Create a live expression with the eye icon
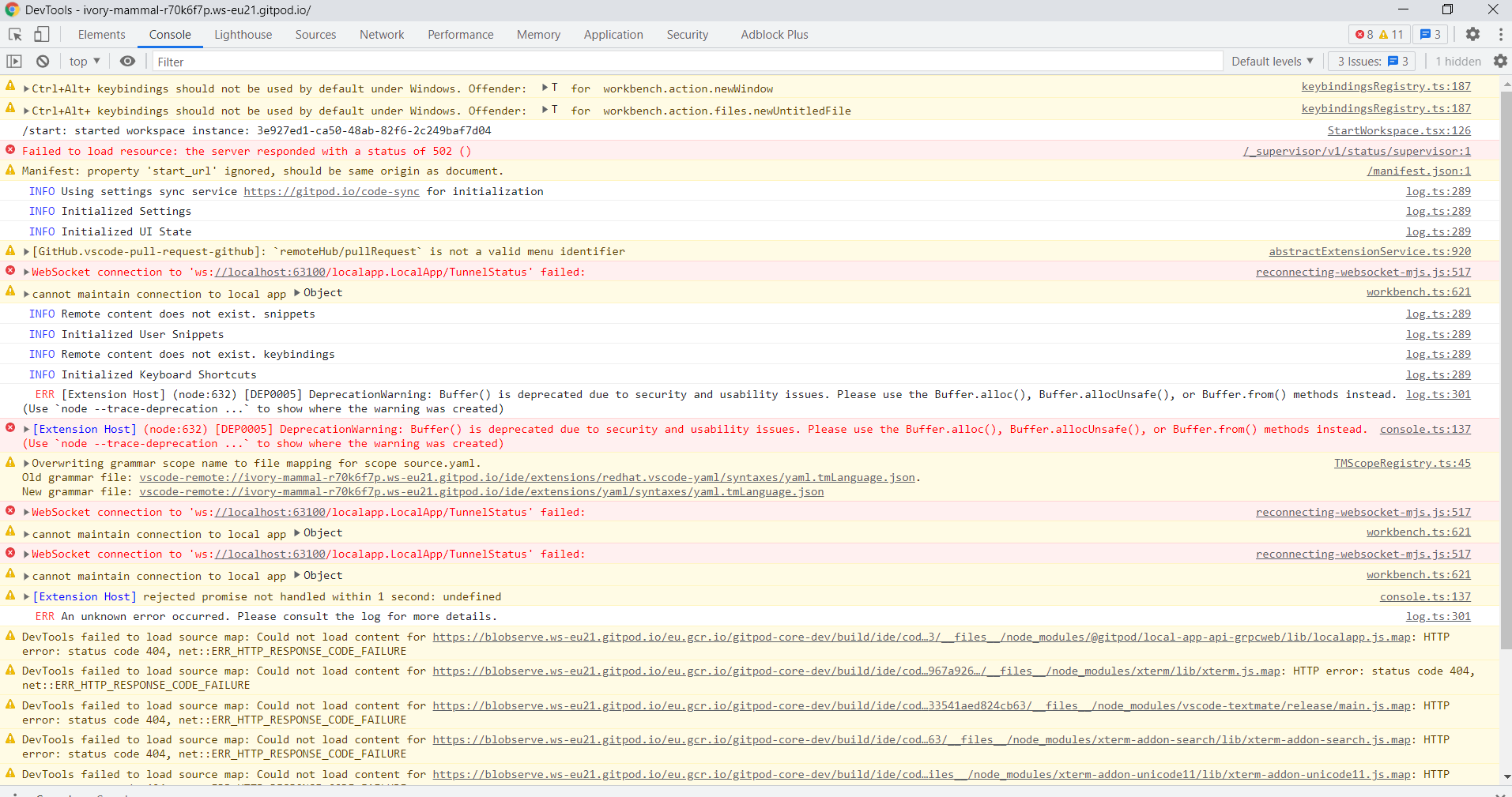 tap(127, 61)
